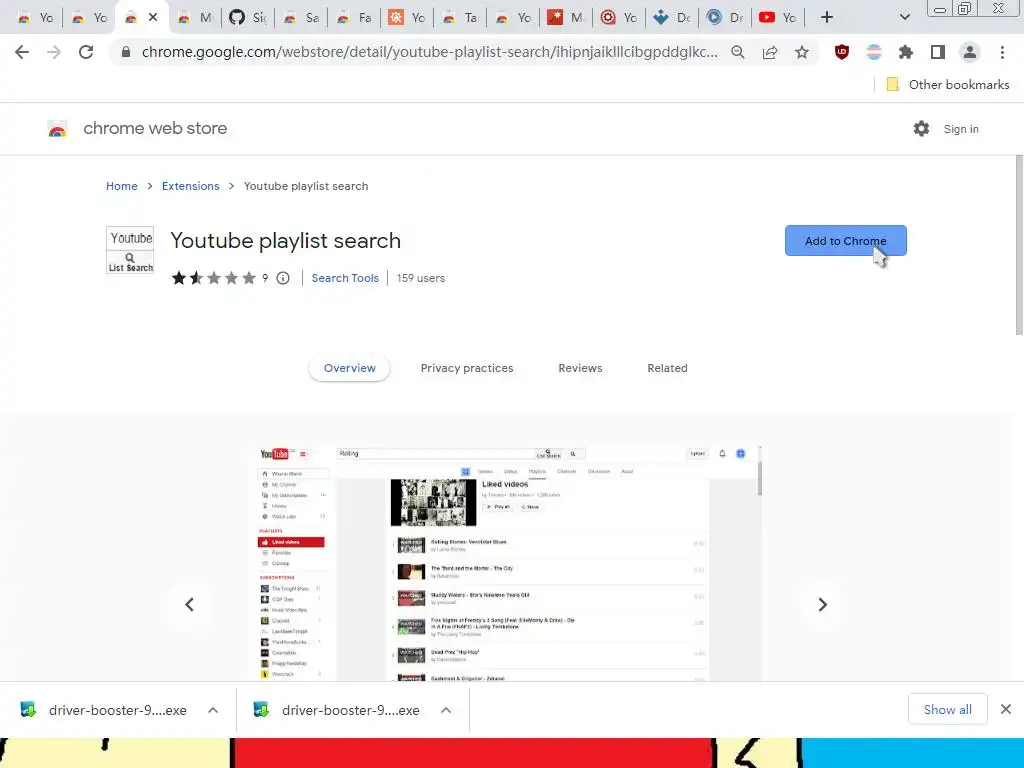Click the 159 users text
Viewport: 1024px width, 768px height.
(421, 278)
